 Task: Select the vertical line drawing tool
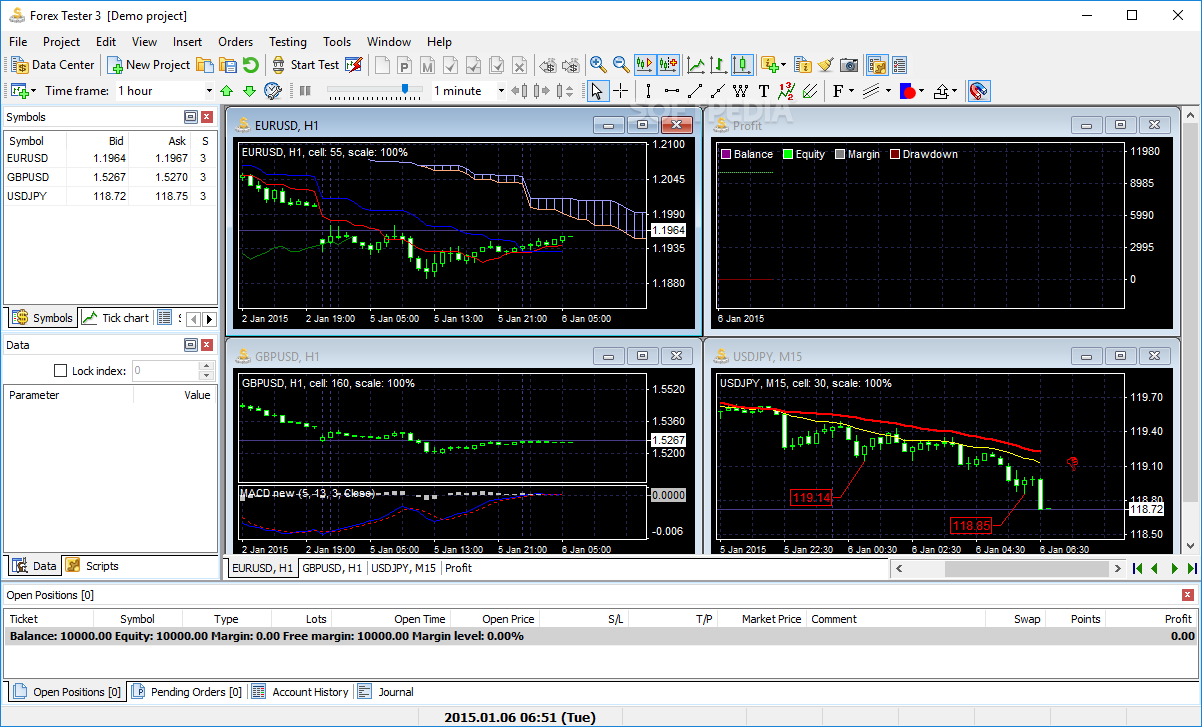click(x=649, y=91)
